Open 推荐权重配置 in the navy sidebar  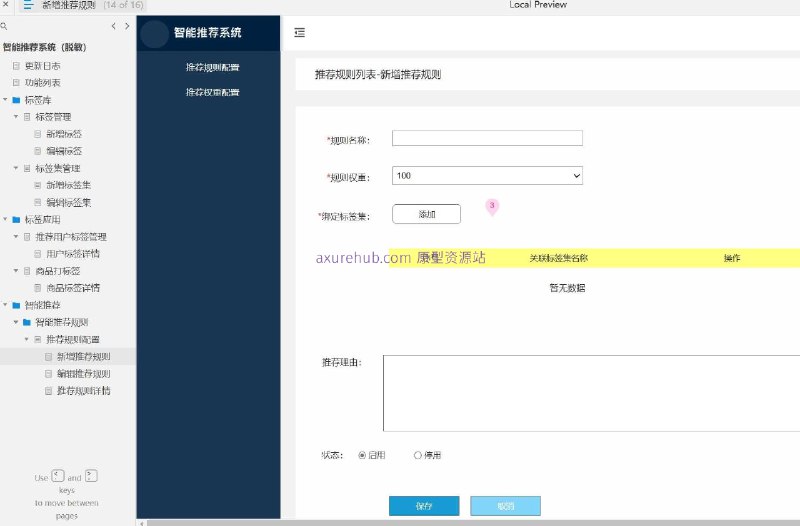(x=212, y=92)
